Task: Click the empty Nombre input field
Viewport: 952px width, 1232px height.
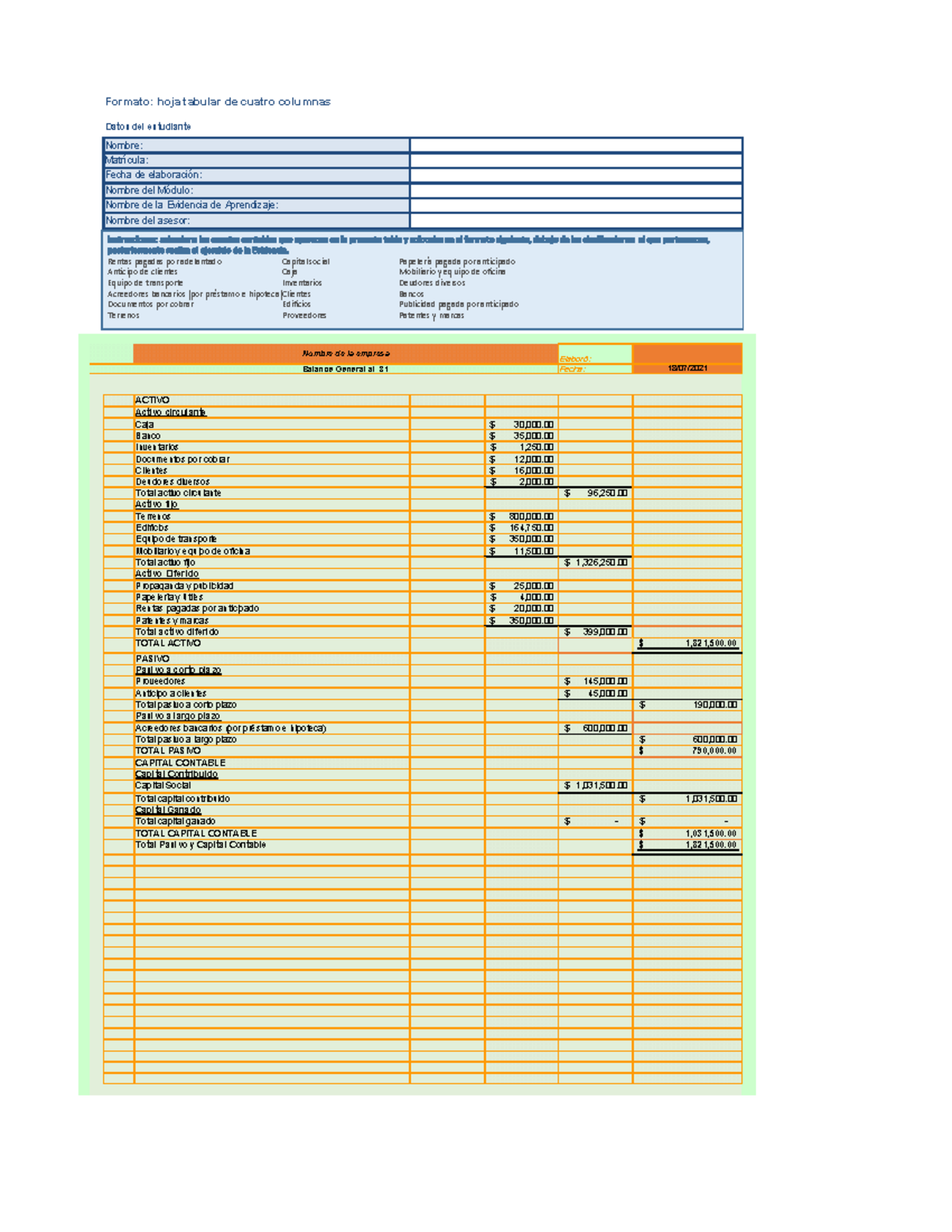Action: (575, 145)
